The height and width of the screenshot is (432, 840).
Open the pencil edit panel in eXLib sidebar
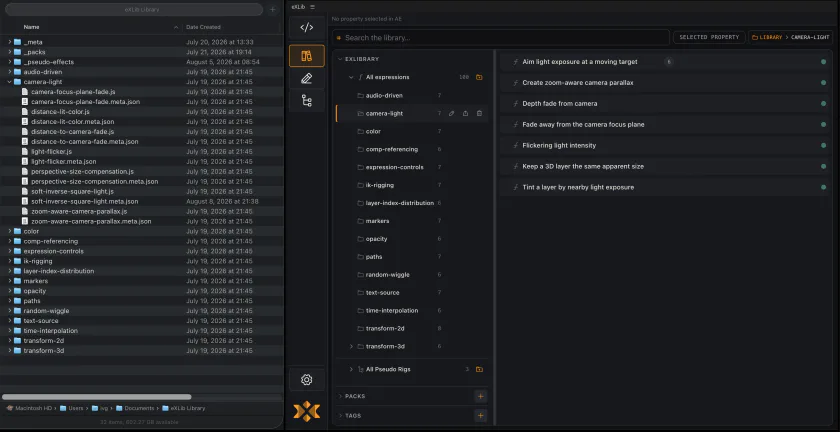pos(306,78)
